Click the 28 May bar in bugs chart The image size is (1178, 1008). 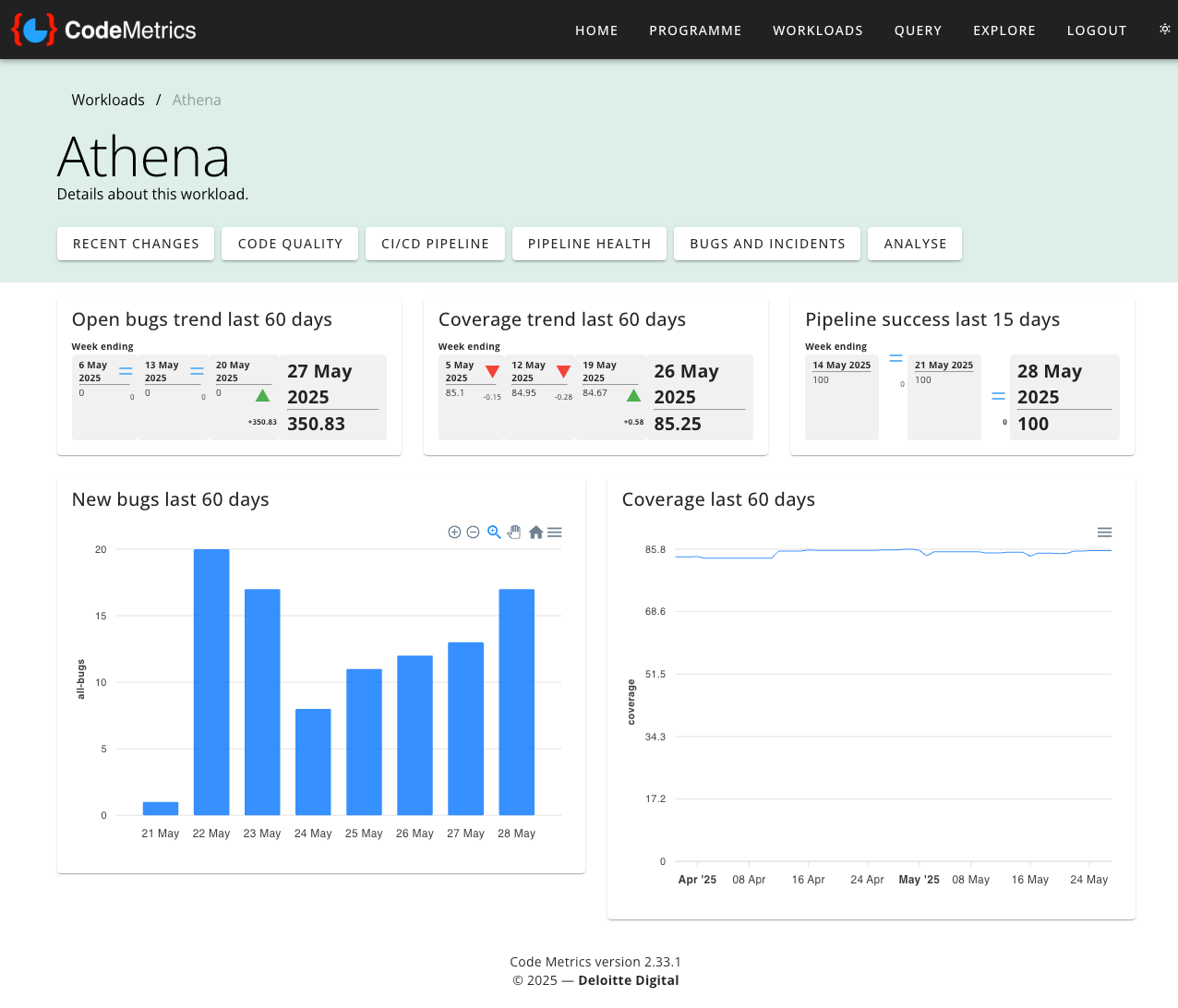[x=516, y=702]
